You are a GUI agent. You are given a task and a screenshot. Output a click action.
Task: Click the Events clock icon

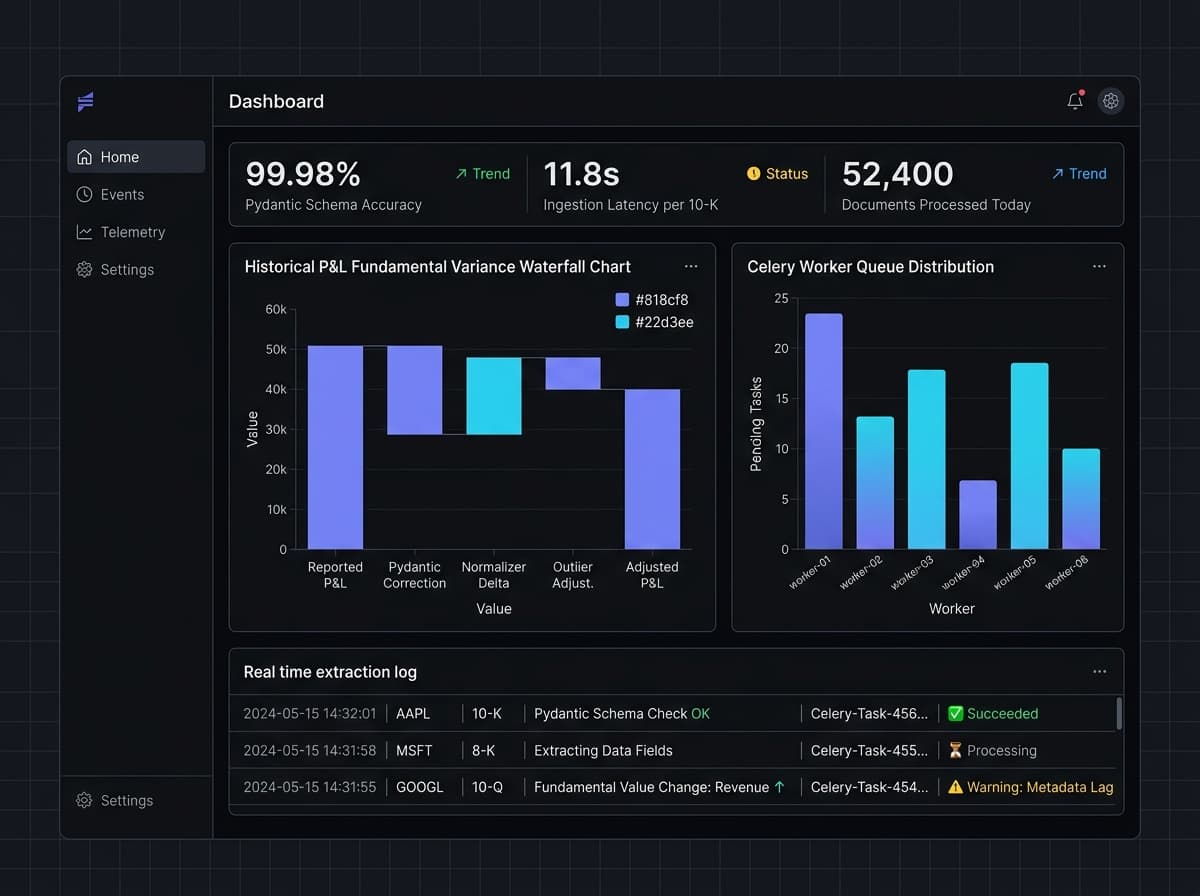click(85, 195)
